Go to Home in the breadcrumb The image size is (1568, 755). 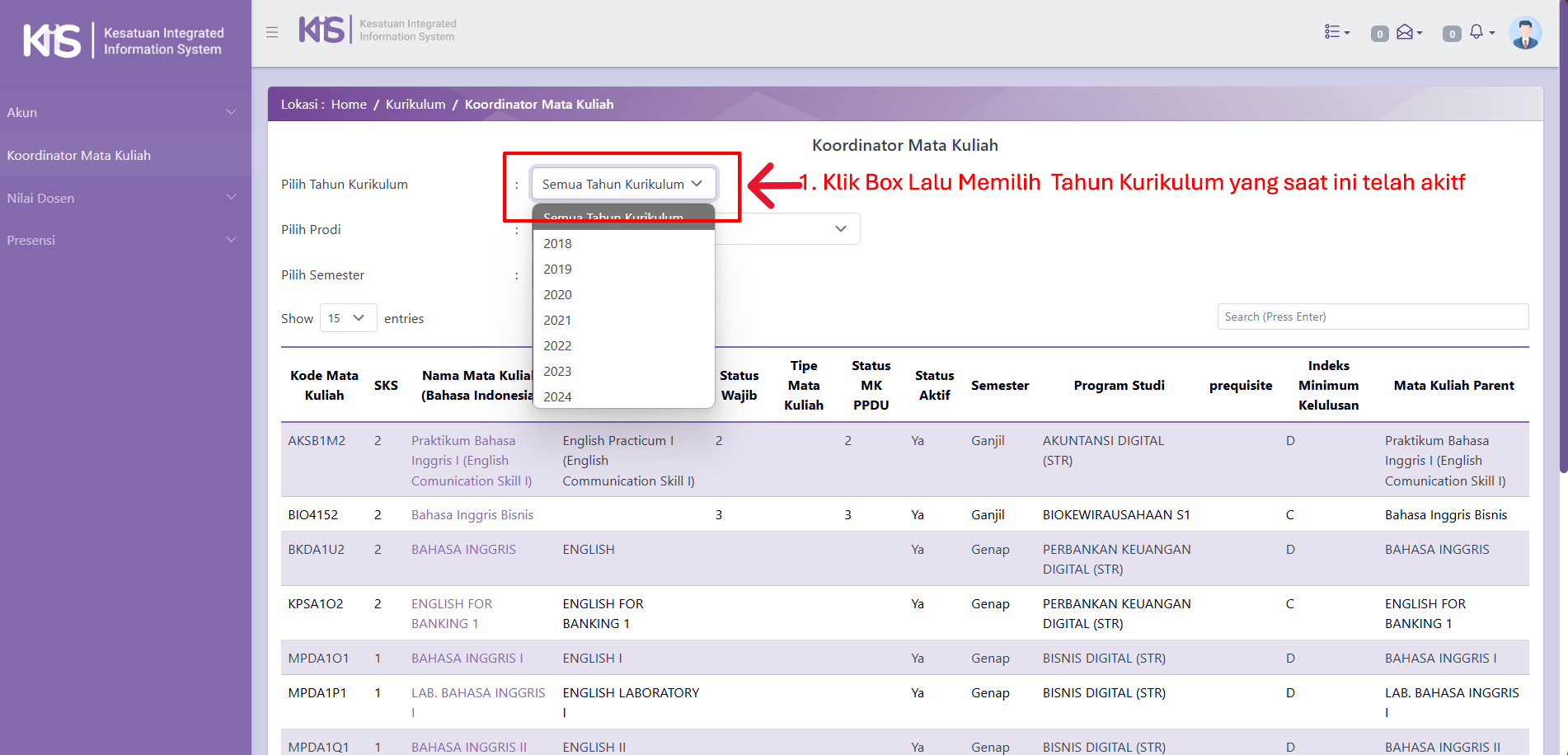coord(349,105)
